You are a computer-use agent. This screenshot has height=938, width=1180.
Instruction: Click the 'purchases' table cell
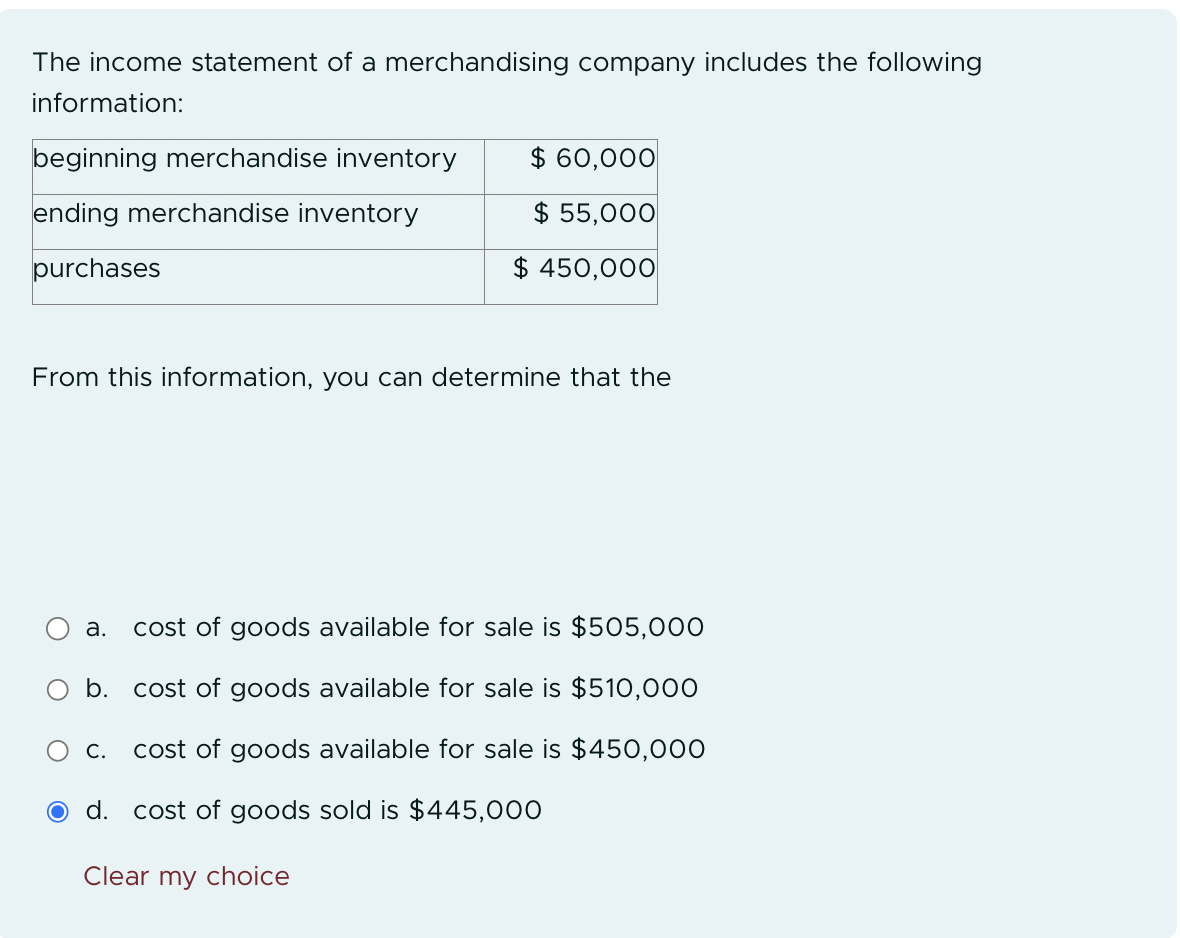pos(258,277)
